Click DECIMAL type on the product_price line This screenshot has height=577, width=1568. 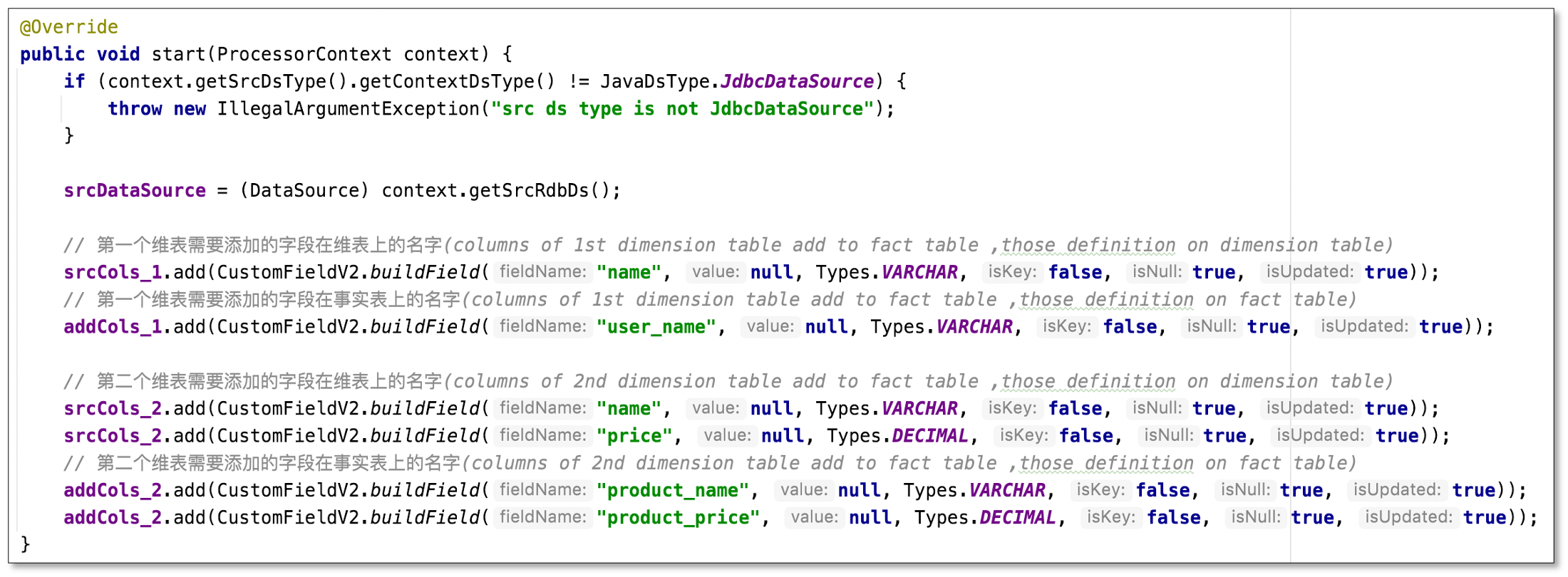pyautogui.click(x=1017, y=518)
